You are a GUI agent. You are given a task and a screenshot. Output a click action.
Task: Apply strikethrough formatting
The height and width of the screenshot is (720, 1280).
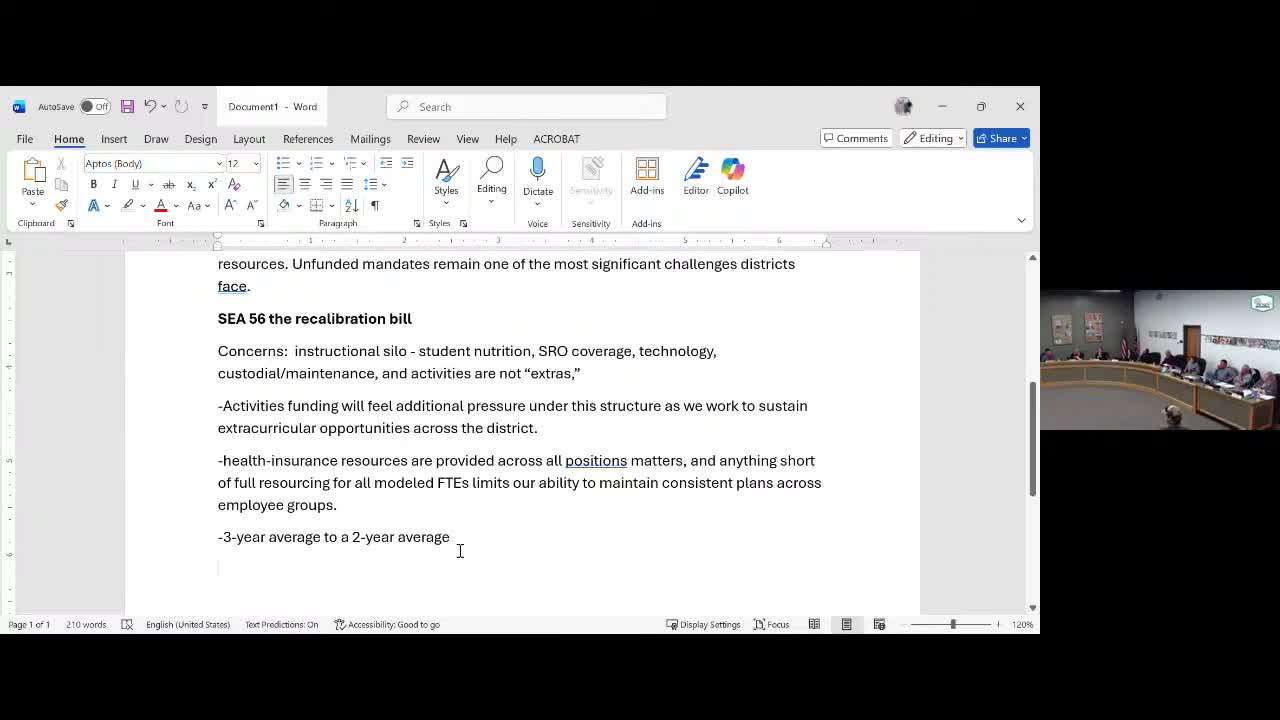click(169, 185)
